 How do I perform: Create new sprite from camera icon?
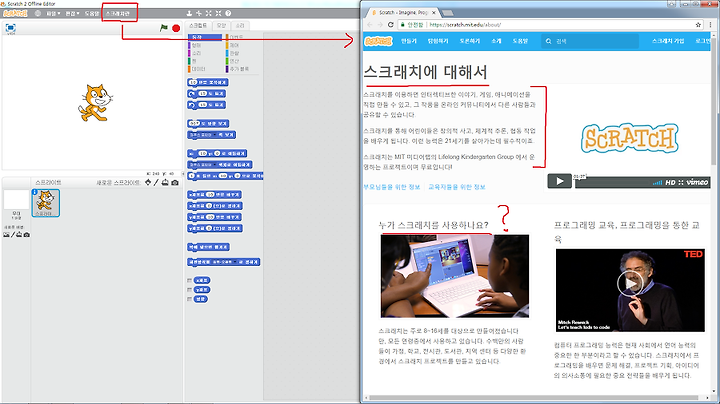175,182
